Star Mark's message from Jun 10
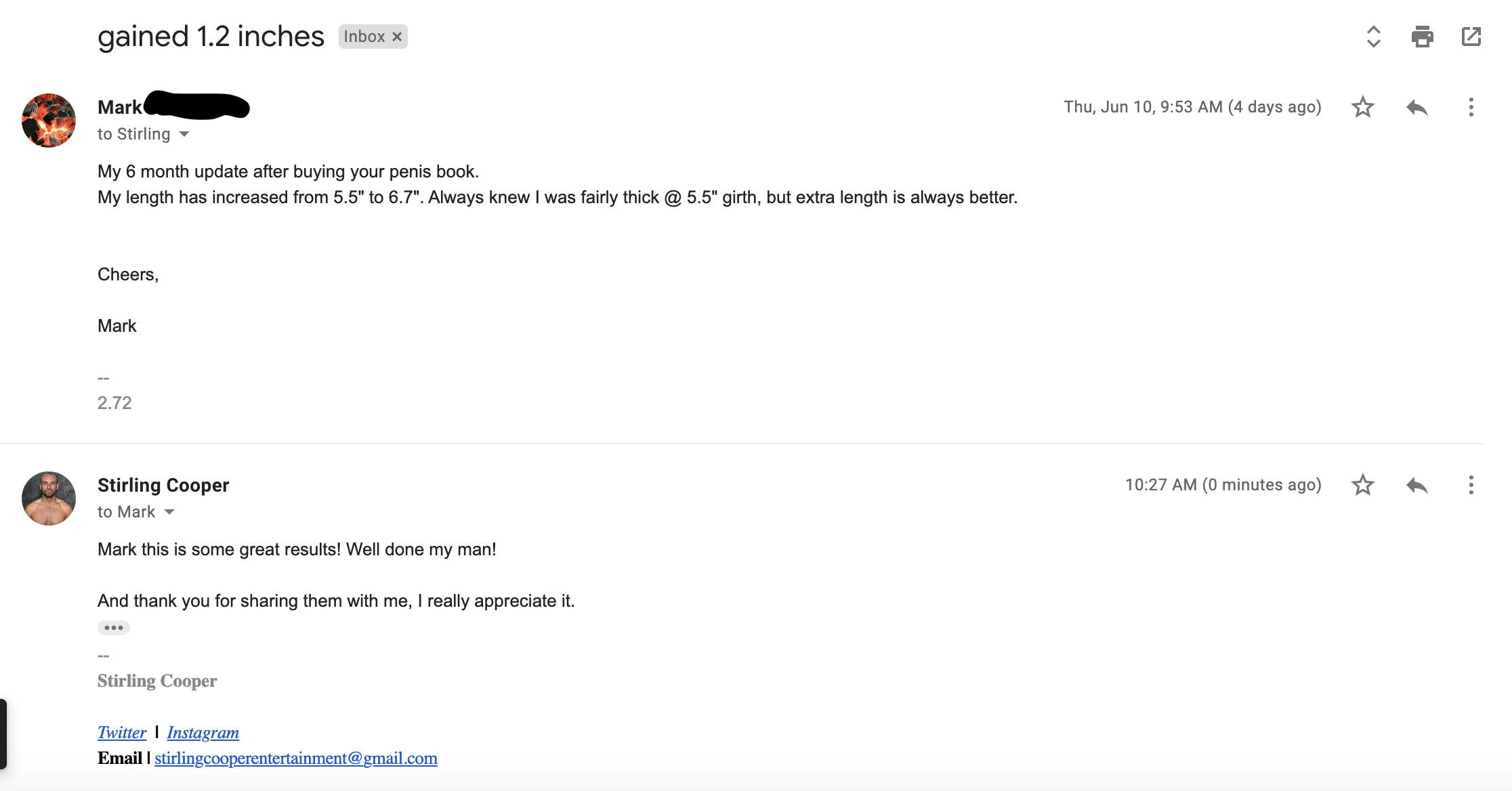This screenshot has height=791, width=1512. click(x=1362, y=107)
